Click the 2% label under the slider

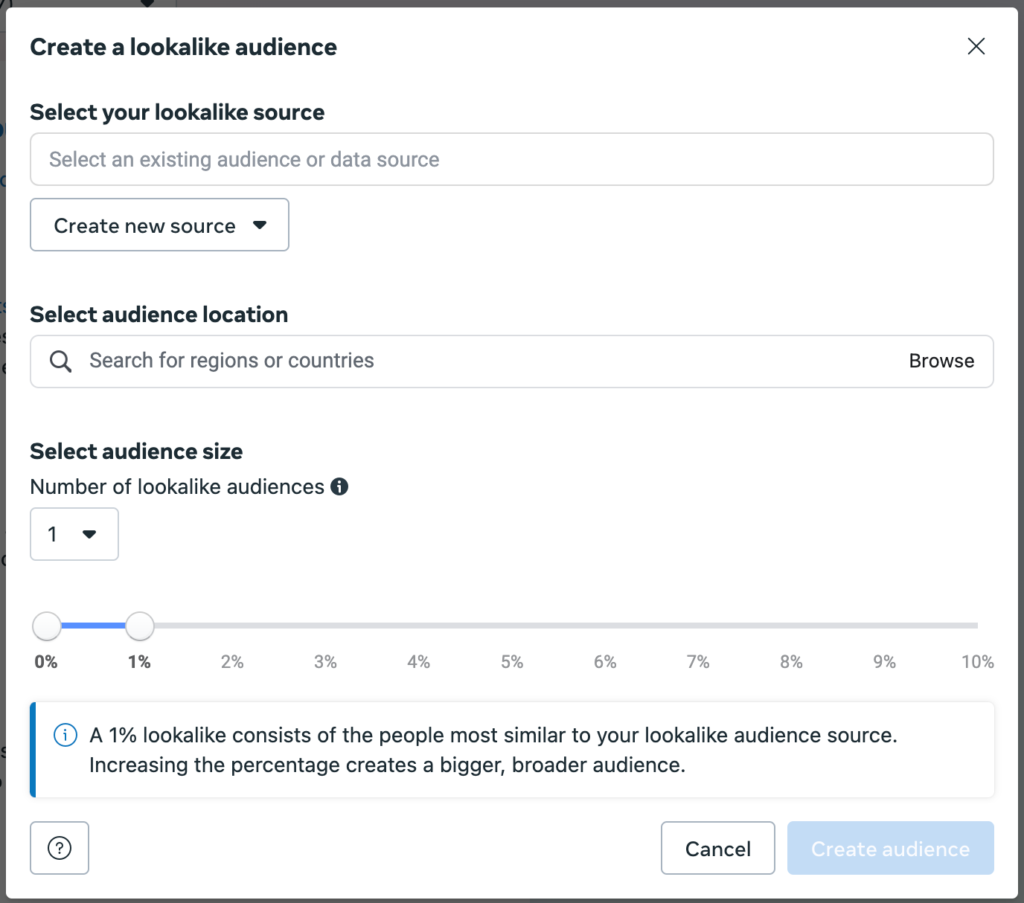(x=232, y=662)
